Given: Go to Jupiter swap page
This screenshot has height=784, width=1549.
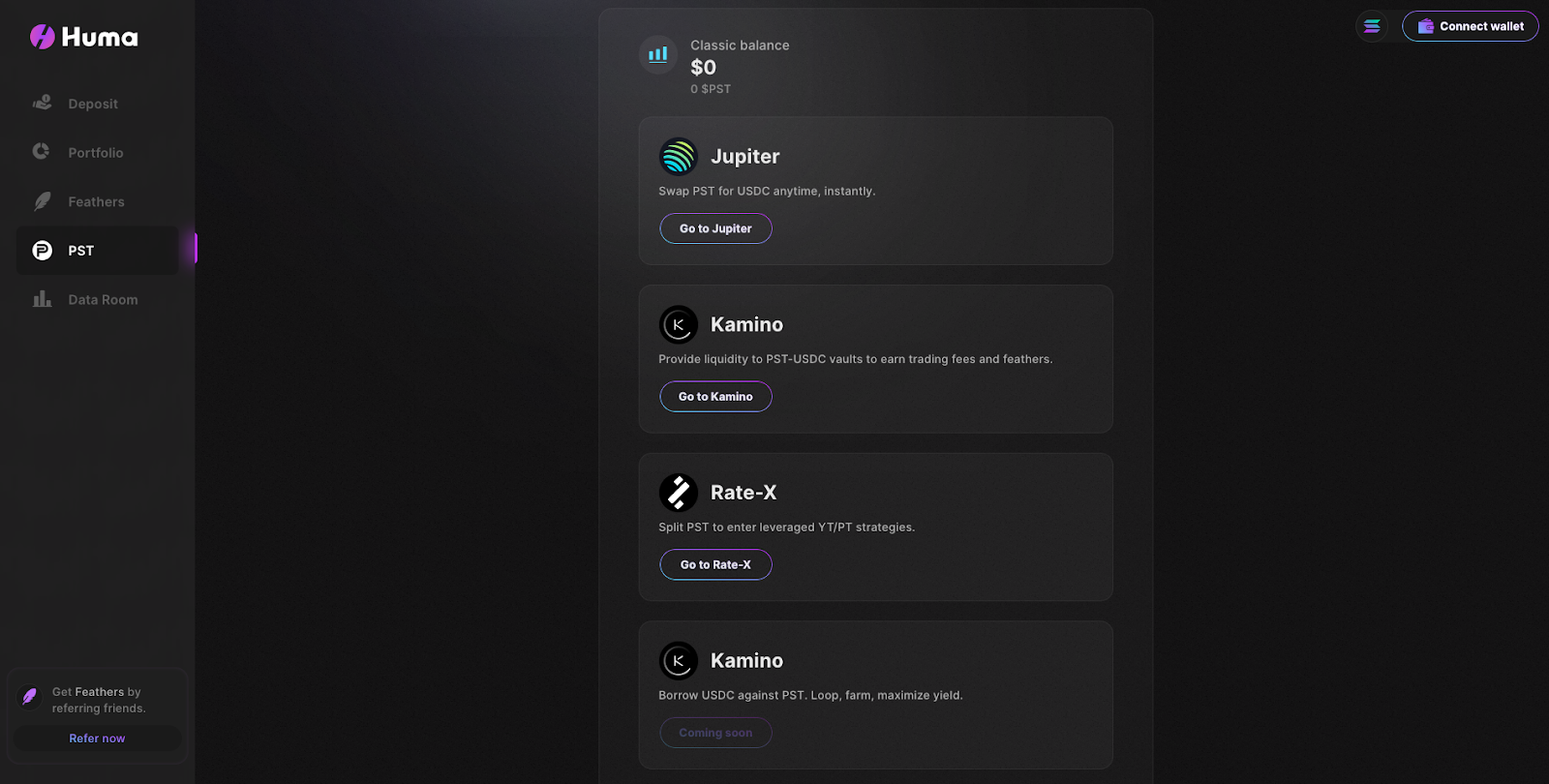Looking at the screenshot, I should pos(715,228).
